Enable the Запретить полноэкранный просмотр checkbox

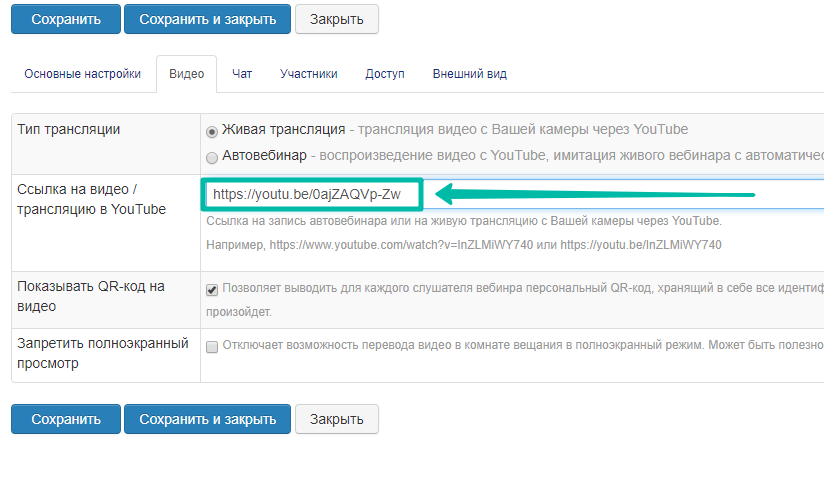[212, 347]
